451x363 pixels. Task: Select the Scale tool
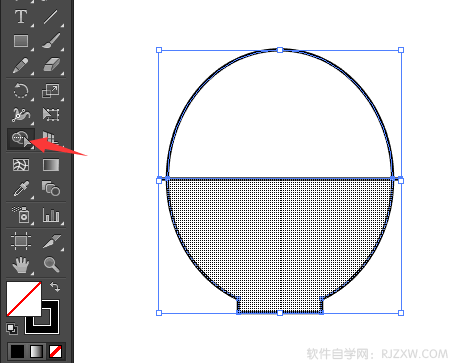point(51,90)
